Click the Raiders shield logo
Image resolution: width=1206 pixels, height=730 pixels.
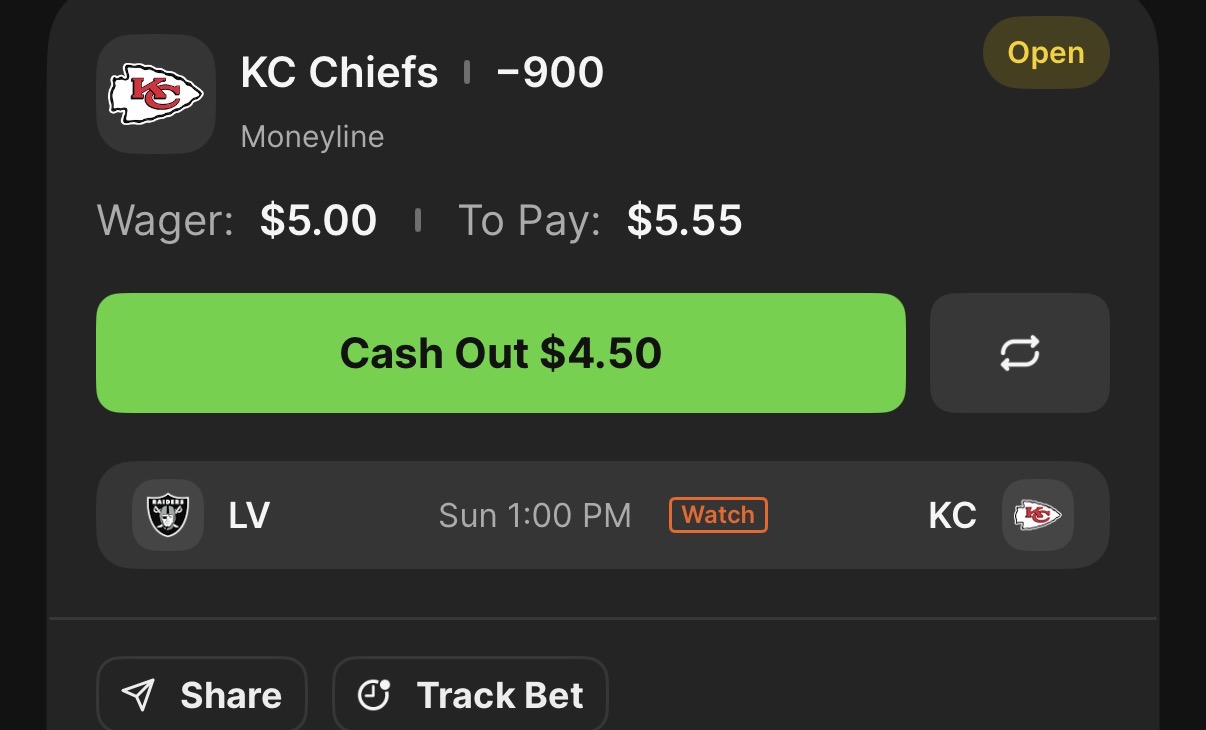click(168, 515)
